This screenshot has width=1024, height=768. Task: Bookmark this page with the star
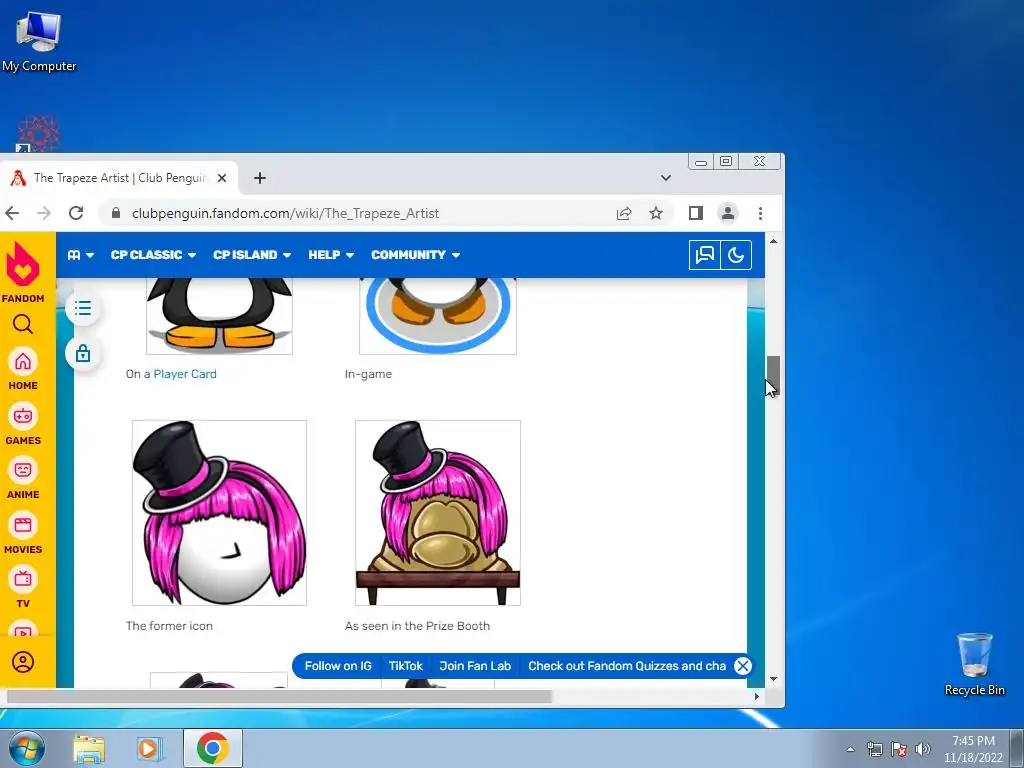click(x=656, y=213)
